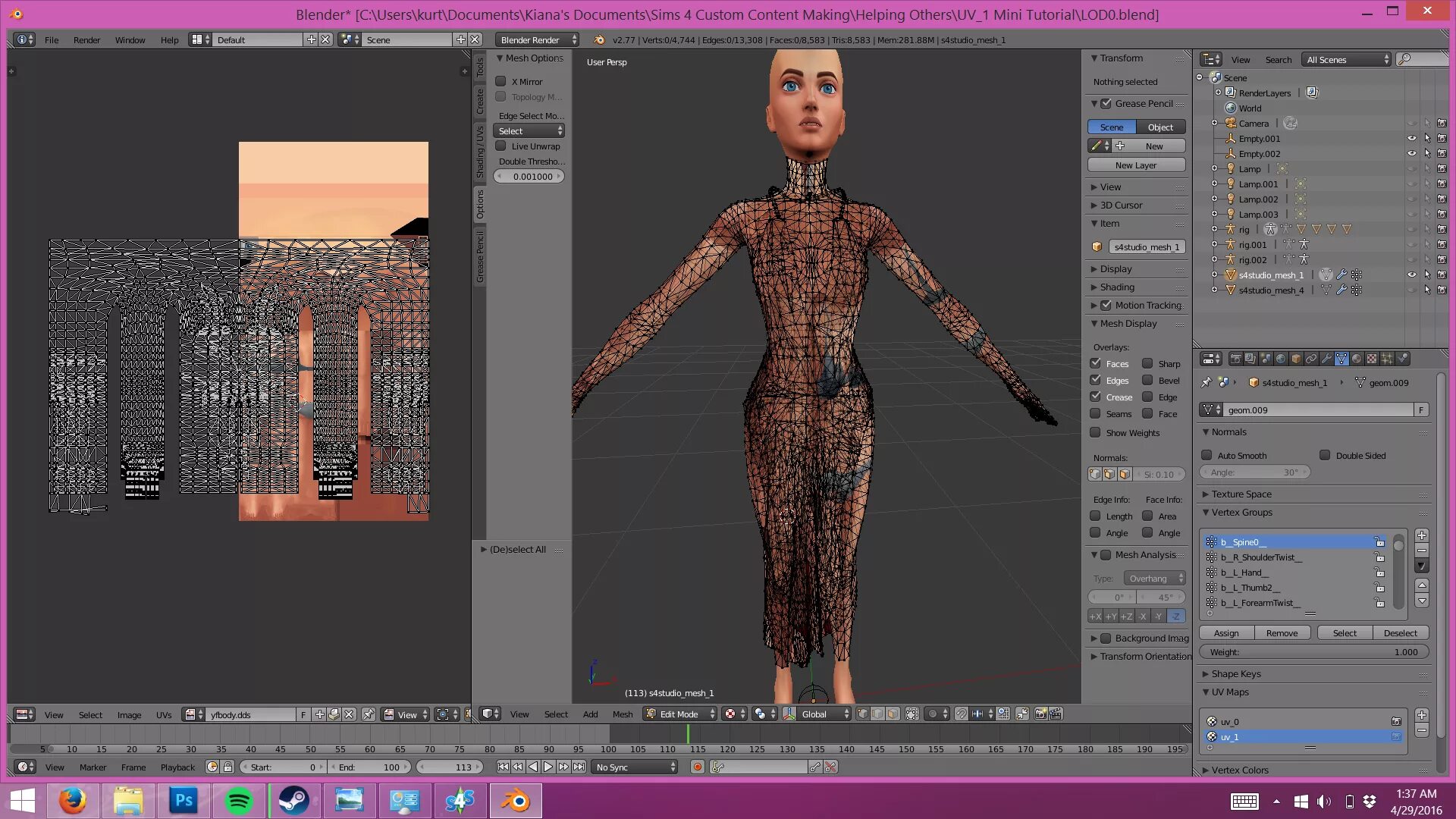Open the Render properties tab (camera icon)
Viewport: 1456px width, 819px height.
click(1236, 359)
